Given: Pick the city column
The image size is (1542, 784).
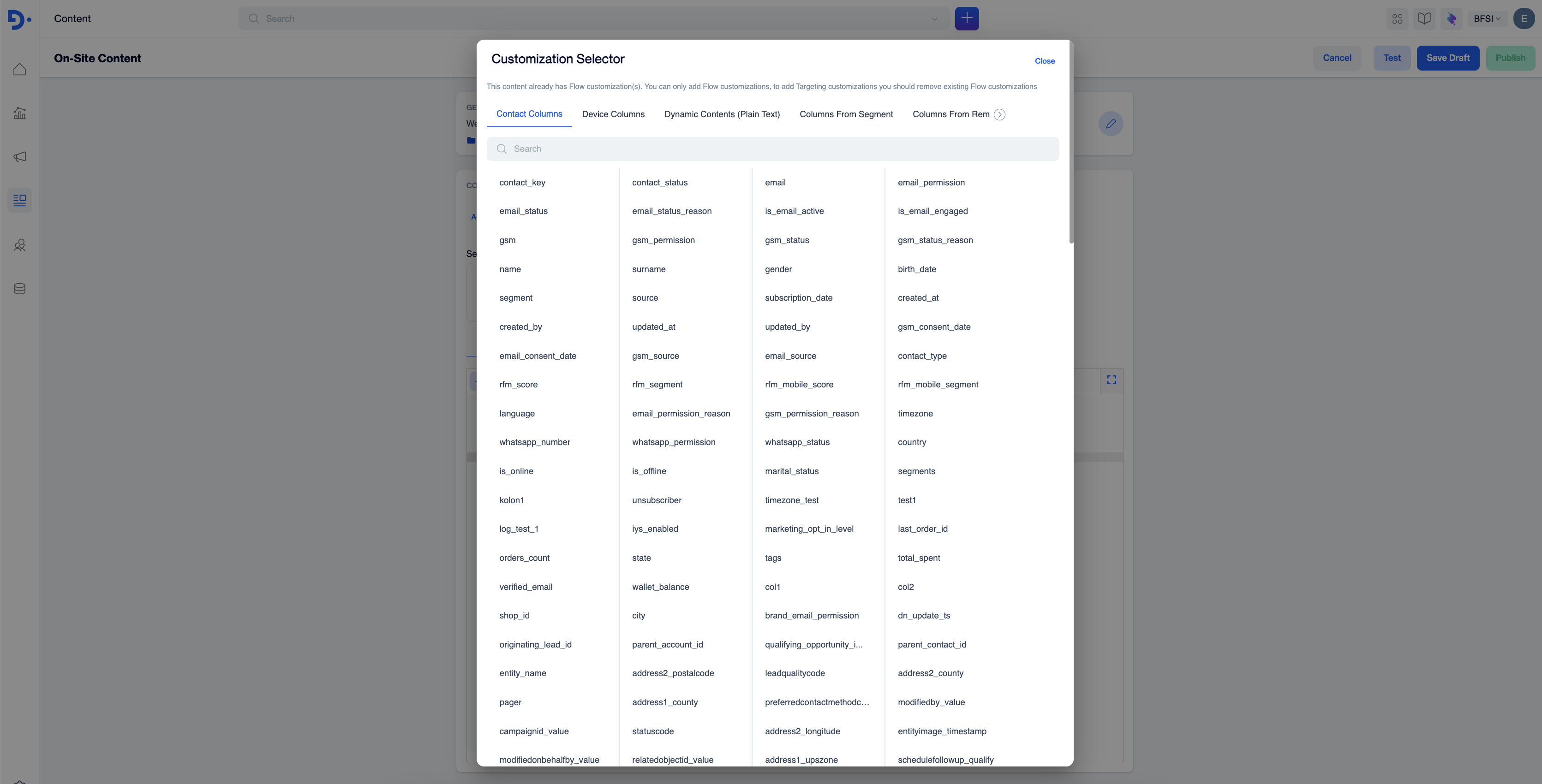Looking at the screenshot, I should pyautogui.click(x=639, y=616).
